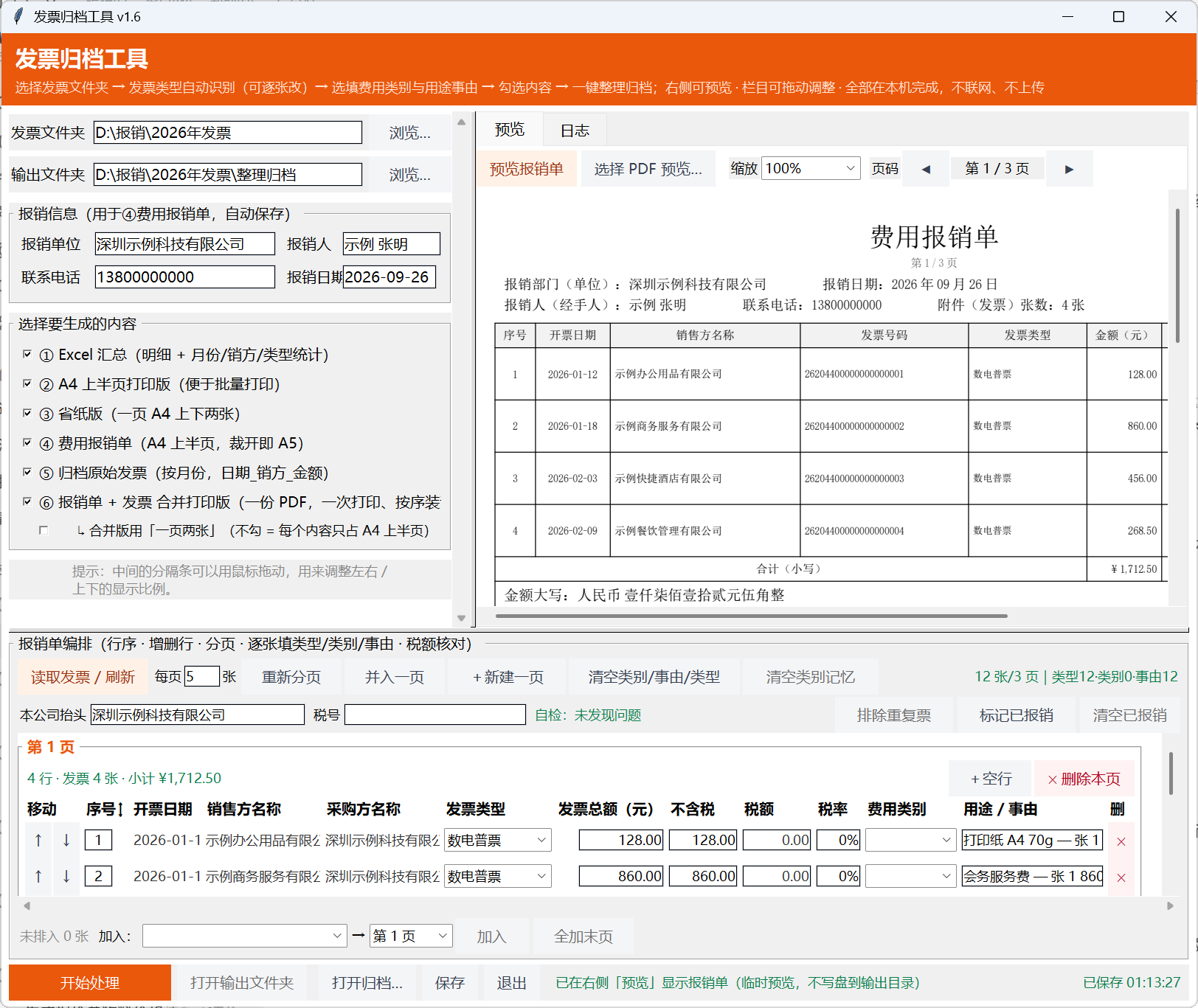
Task: Move row 1 up arrow
Action: tap(38, 840)
